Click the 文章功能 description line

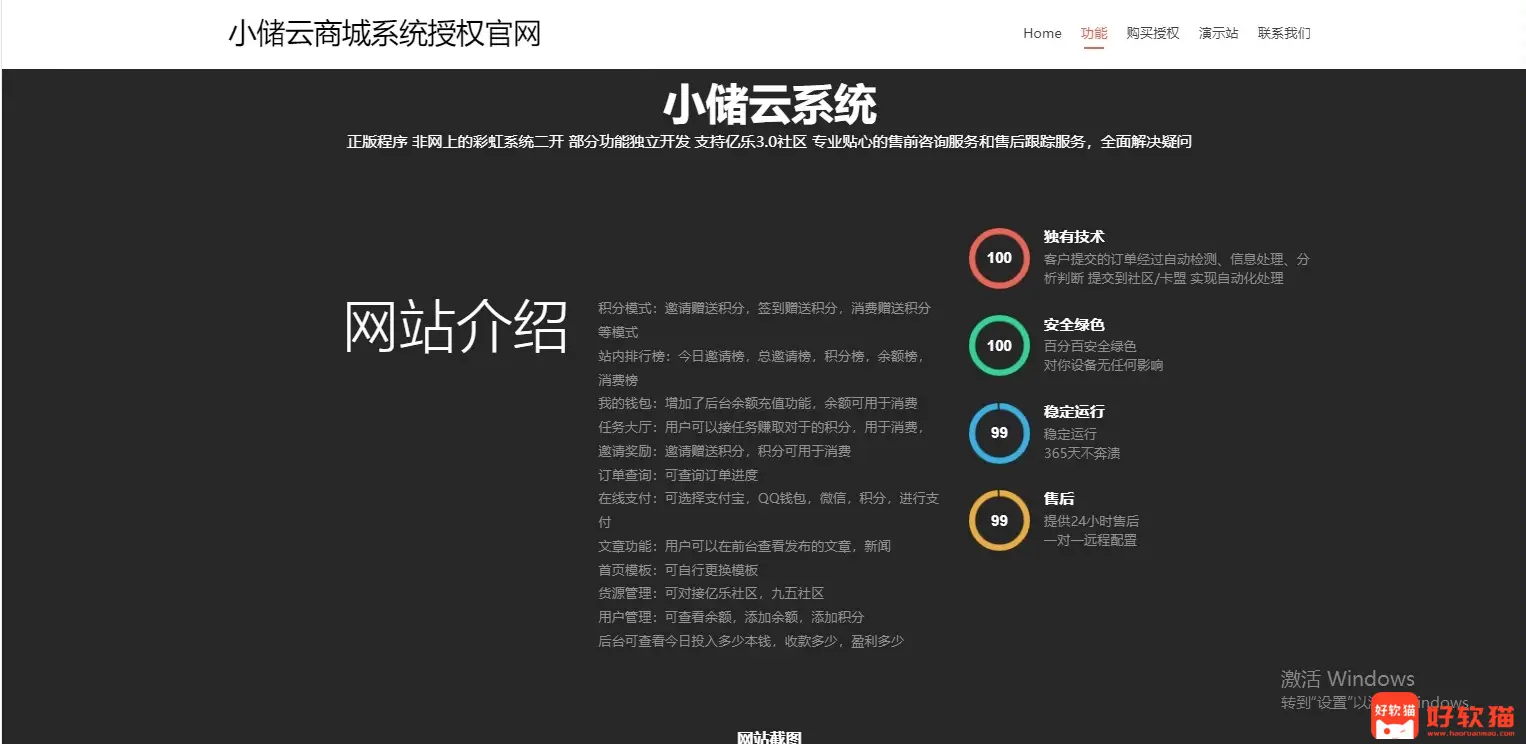744,546
